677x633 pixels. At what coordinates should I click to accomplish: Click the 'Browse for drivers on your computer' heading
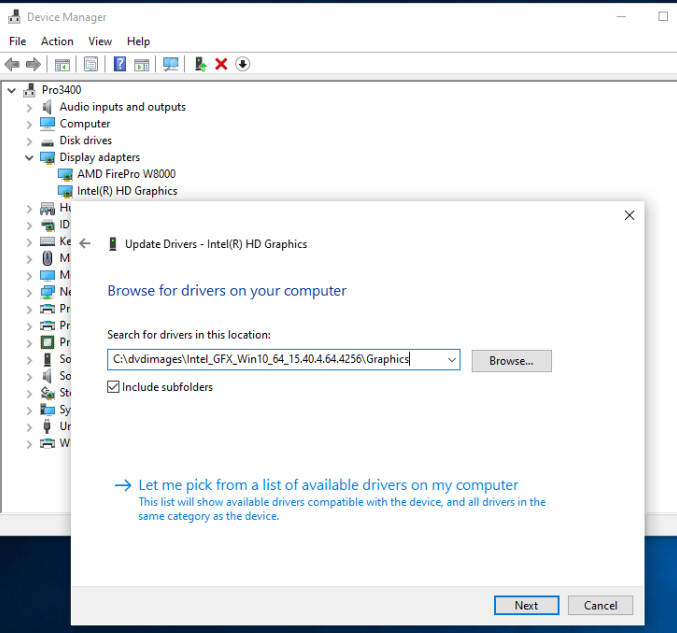pos(227,291)
